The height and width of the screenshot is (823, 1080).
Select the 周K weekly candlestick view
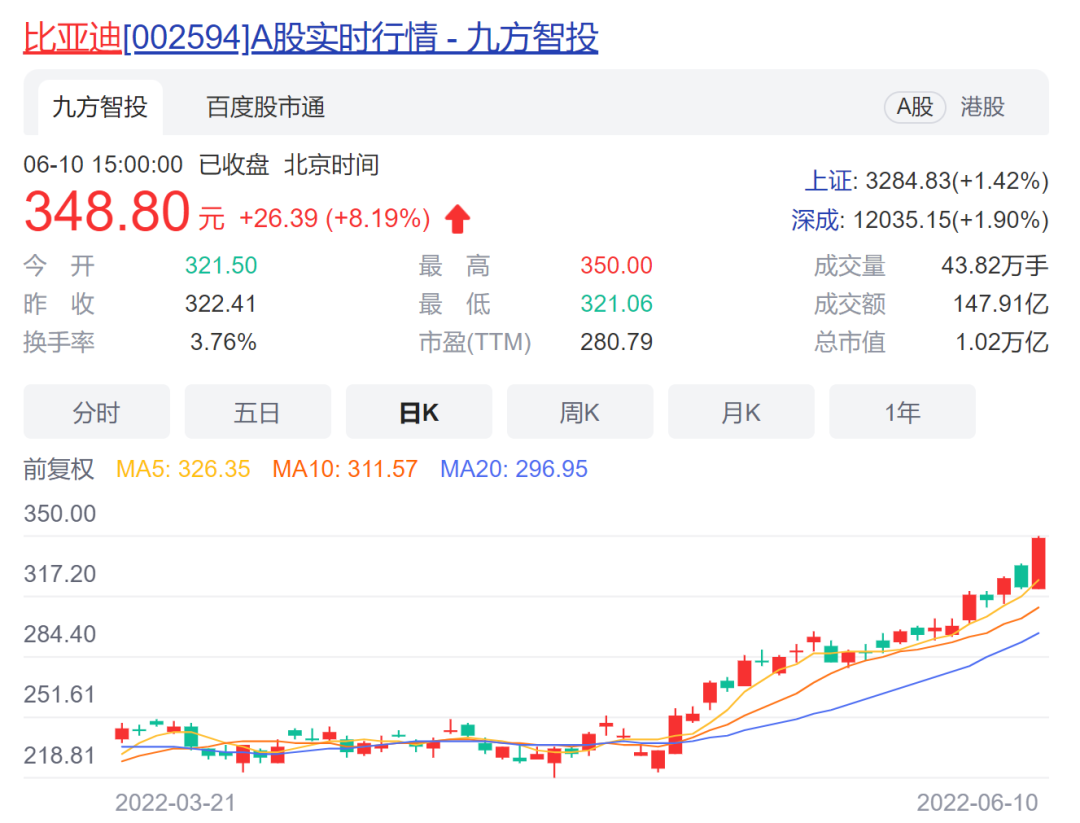(x=580, y=412)
